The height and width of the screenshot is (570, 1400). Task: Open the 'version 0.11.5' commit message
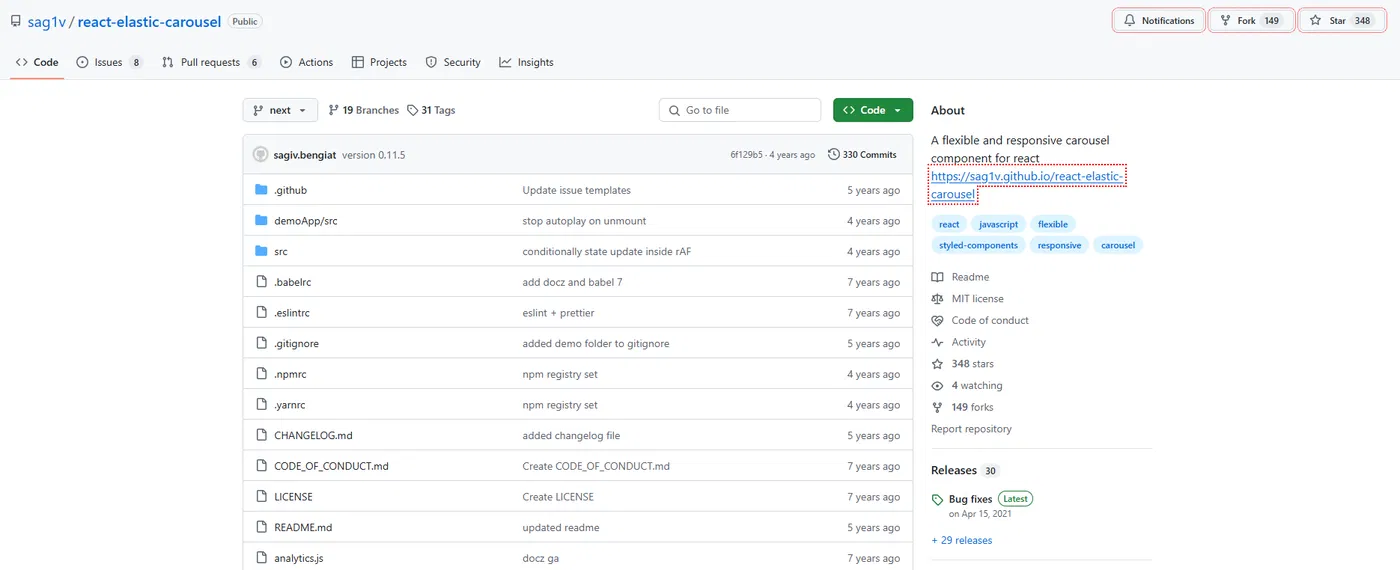tap(373, 155)
